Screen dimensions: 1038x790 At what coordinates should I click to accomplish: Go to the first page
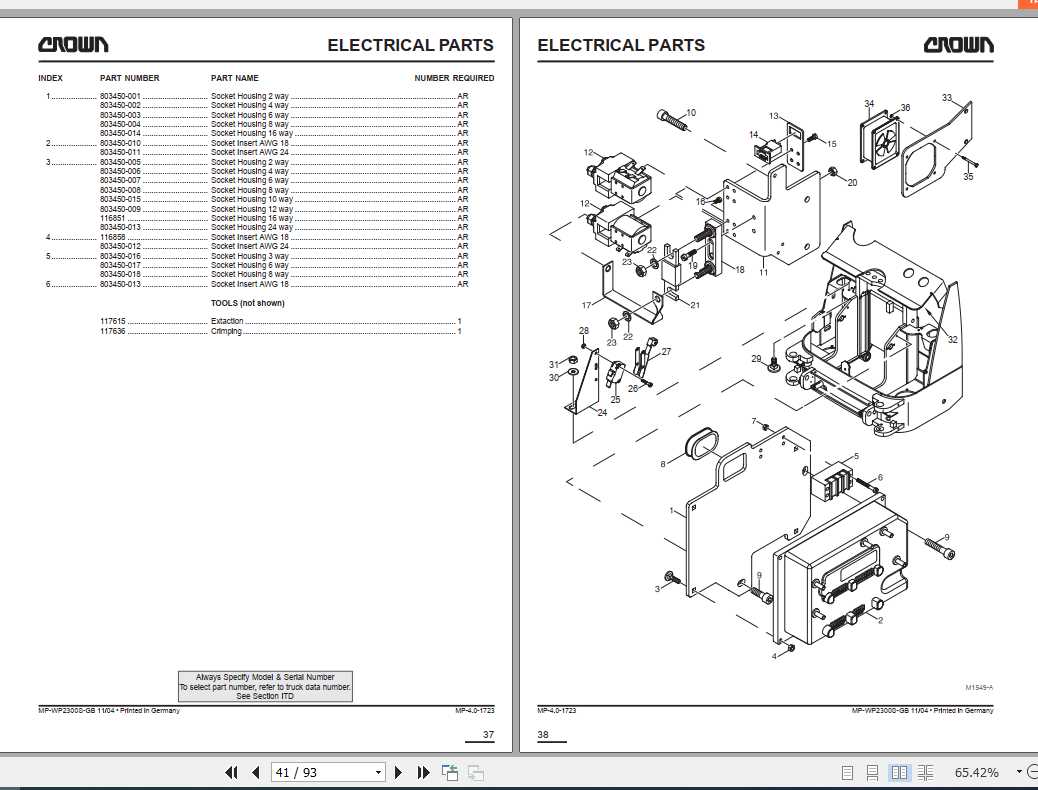[x=231, y=772]
